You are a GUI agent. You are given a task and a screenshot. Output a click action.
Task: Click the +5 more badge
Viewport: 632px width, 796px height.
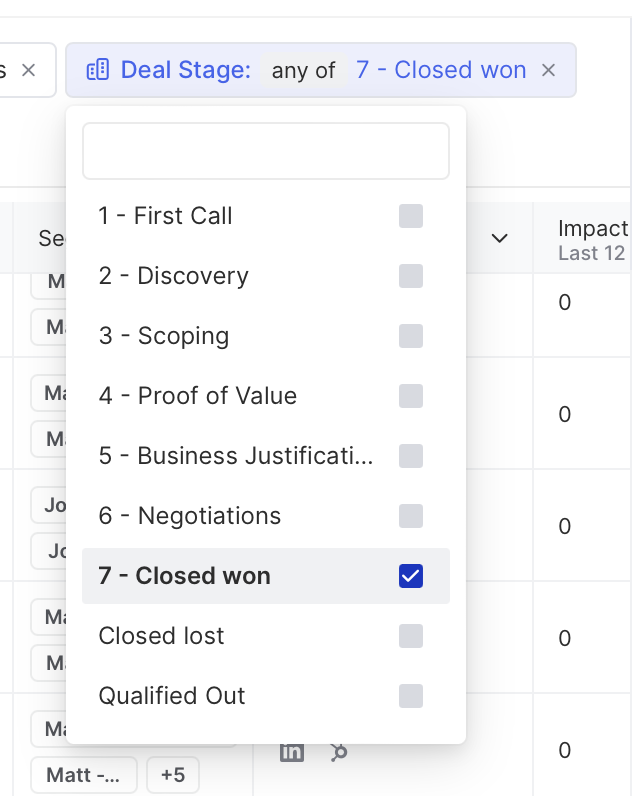click(x=173, y=774)
